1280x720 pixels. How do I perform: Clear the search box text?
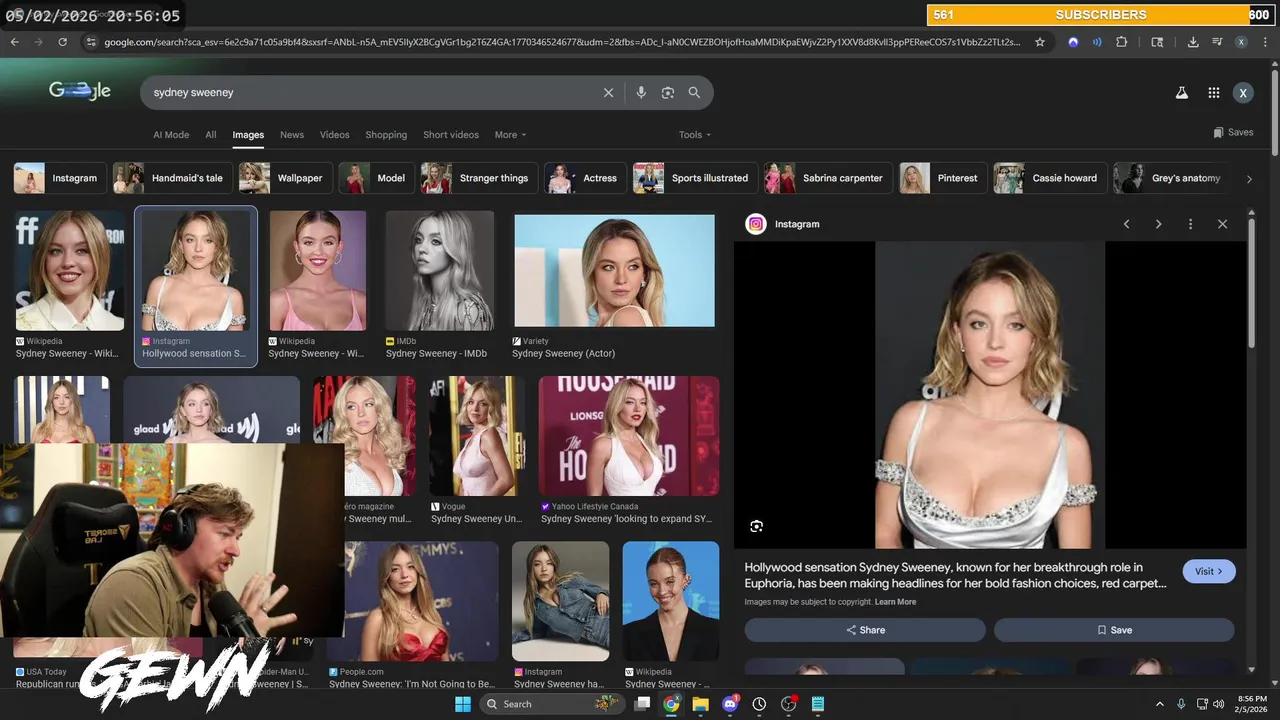pos(608,92)
